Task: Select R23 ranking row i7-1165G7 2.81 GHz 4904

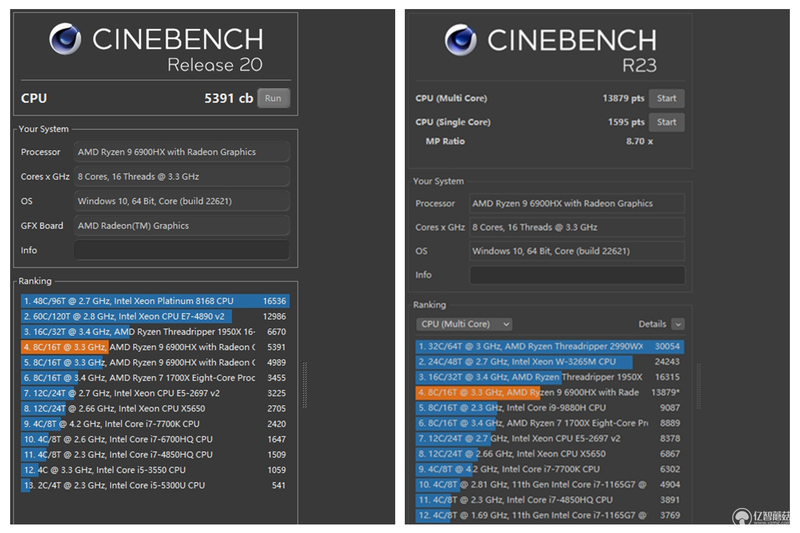Action: pos(549,484)
